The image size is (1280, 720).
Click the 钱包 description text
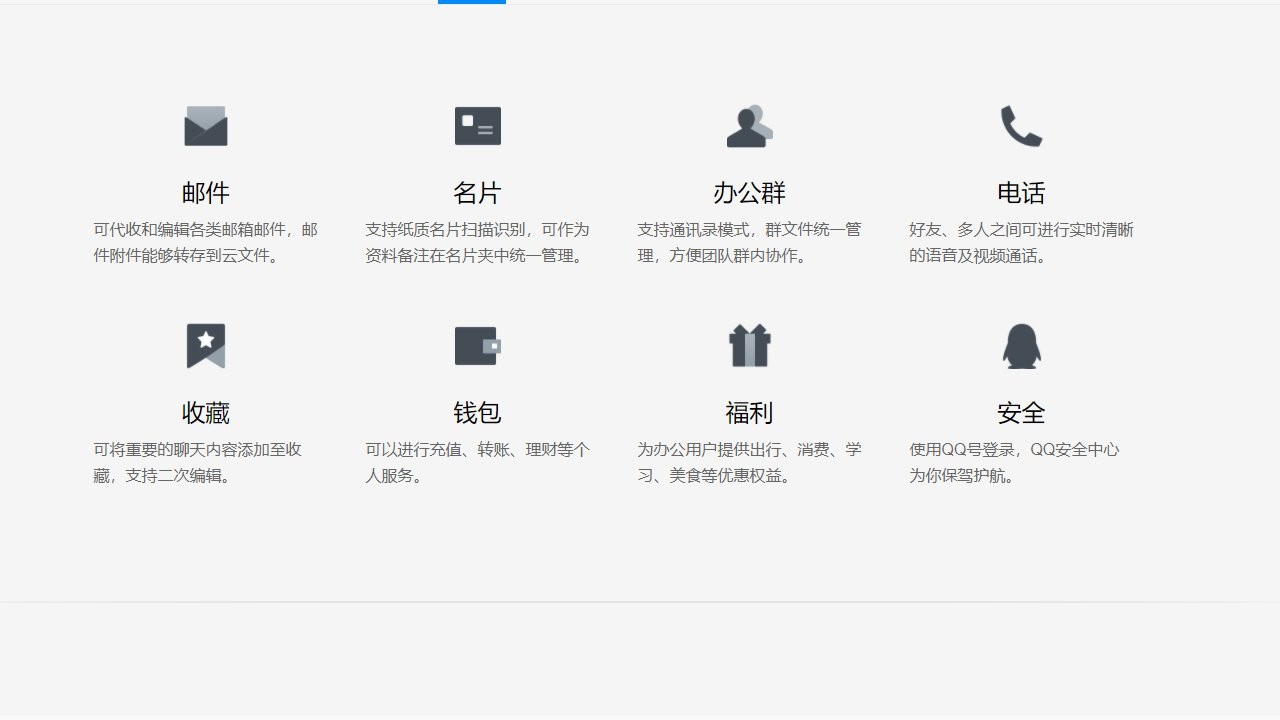pyautogui.click(x=477, y=462)
